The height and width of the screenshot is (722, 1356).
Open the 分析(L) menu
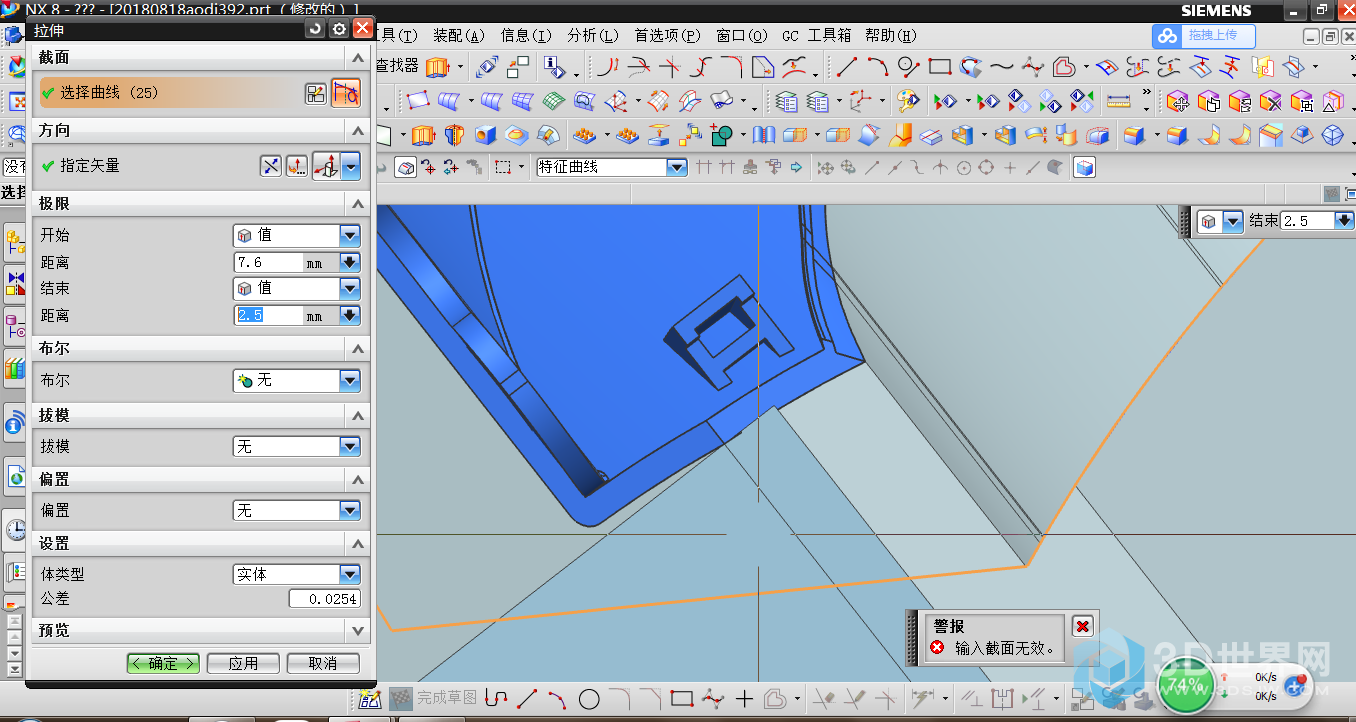tap(593, 35)
